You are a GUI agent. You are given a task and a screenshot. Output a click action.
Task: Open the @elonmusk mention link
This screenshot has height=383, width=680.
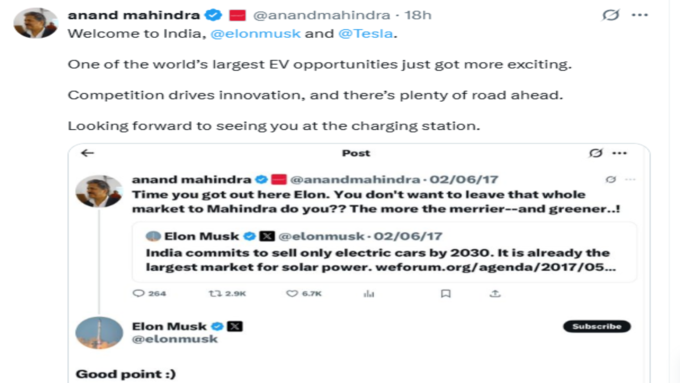tap(255, 33)
